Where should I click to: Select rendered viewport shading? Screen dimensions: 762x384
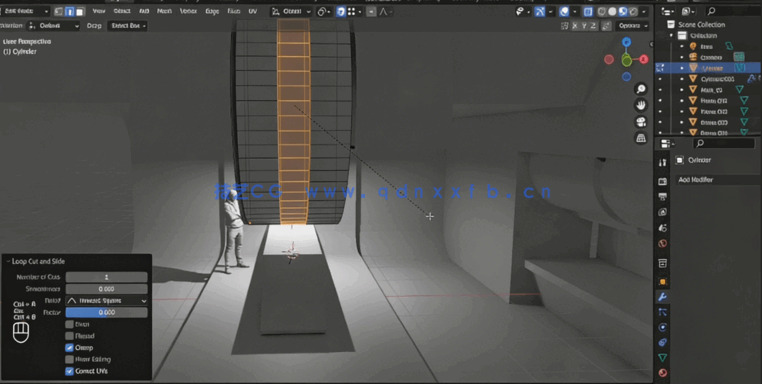(x=633, y=11)
